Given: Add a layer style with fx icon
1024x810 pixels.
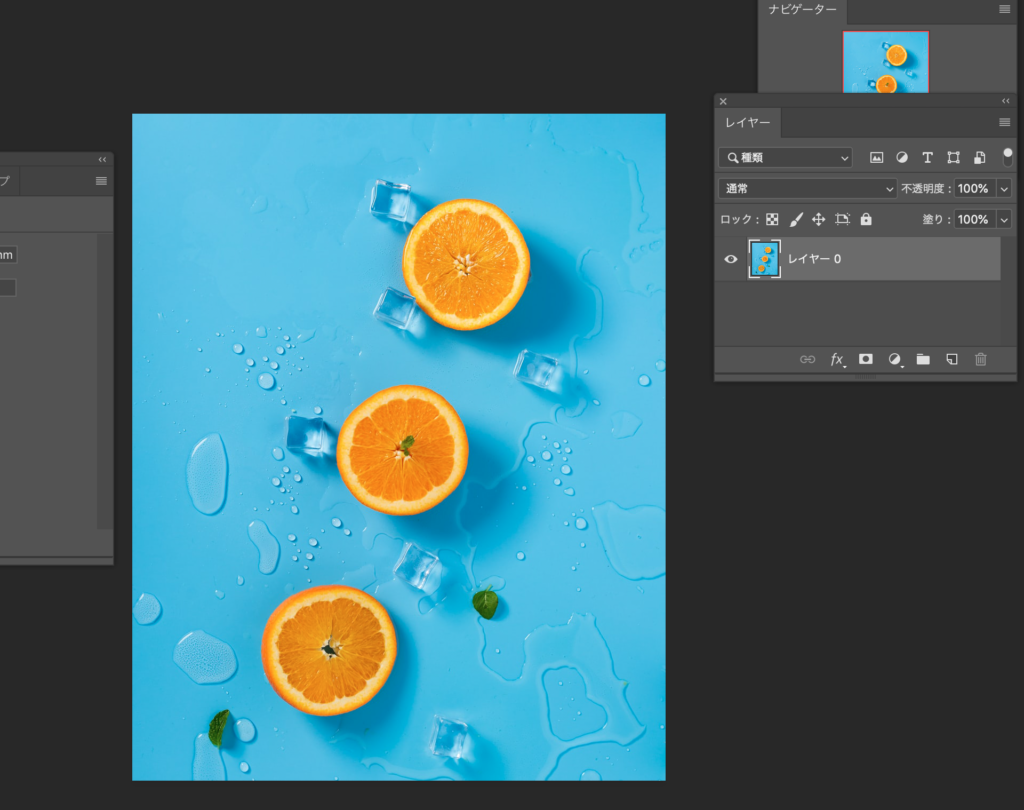Looking at the screenshot, I should tap(837, 359).
